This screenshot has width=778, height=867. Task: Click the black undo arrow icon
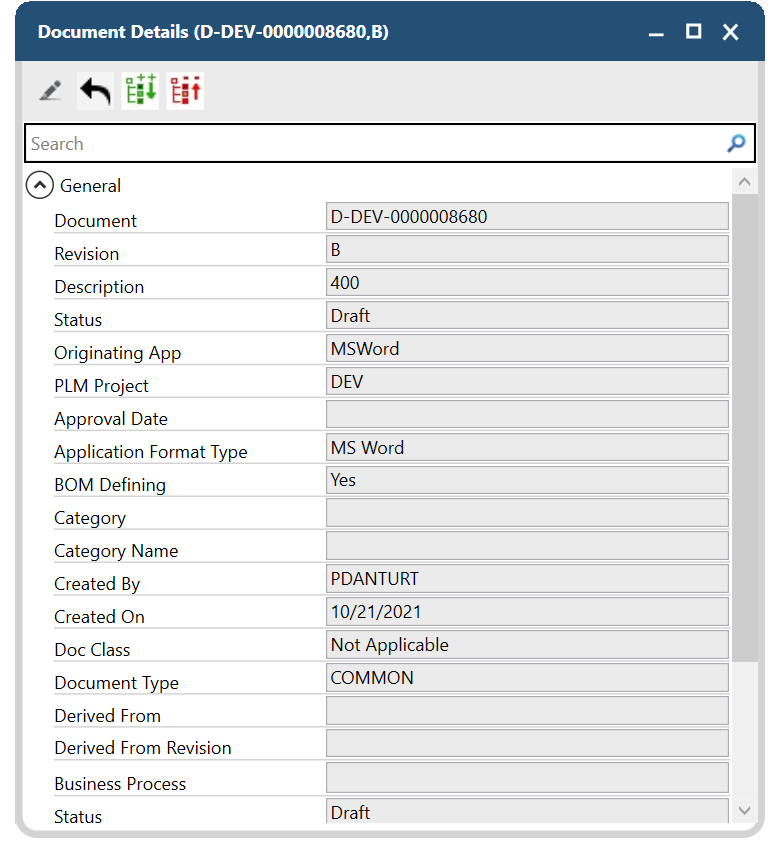(95, 91)
